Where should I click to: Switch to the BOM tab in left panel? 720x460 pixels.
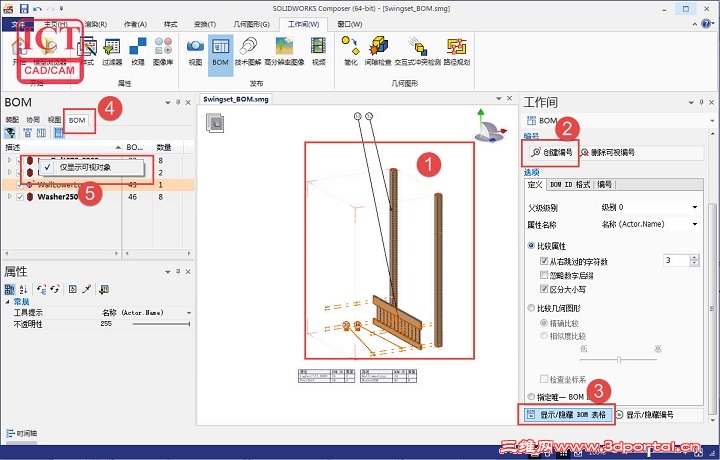77,120
